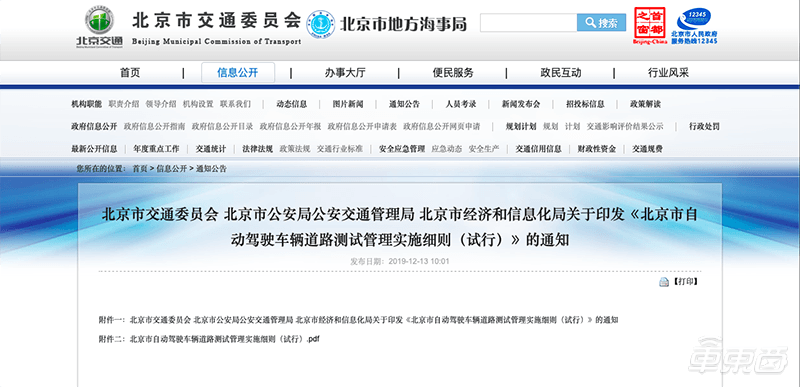Open the 政府信息公开年报 link

pos(290,126)
